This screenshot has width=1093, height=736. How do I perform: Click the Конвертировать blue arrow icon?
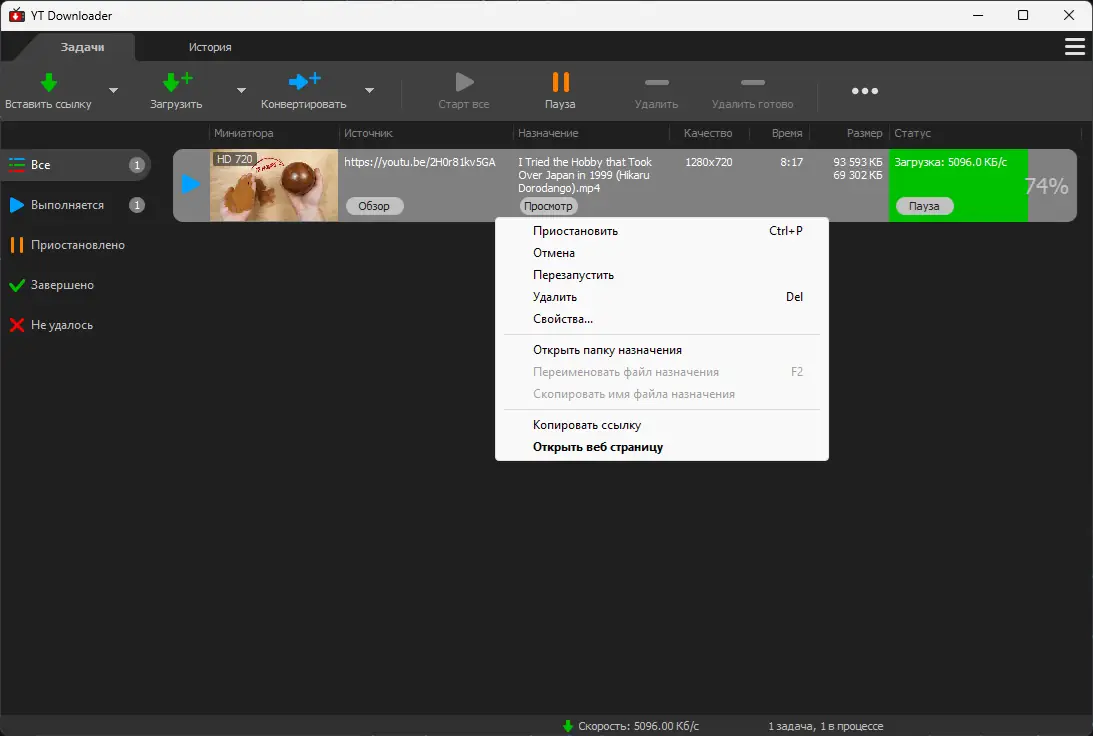coord(305,81)
